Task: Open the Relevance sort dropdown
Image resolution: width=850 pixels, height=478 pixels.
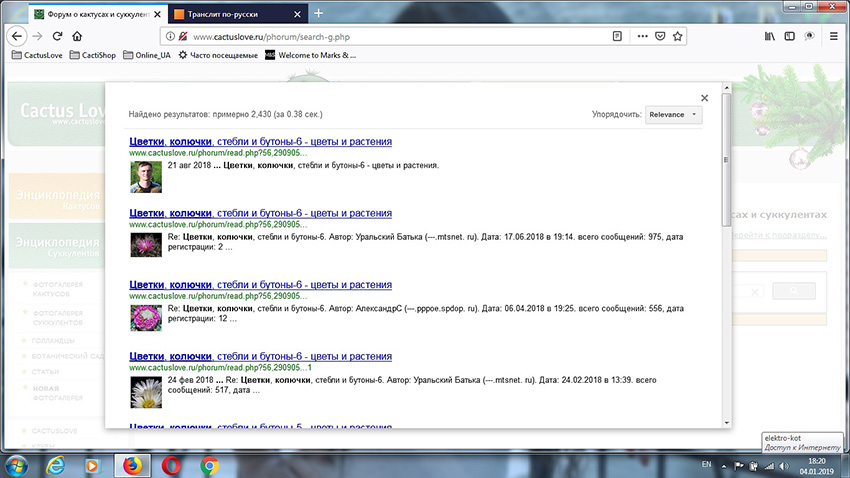Action: coord(673,115)
